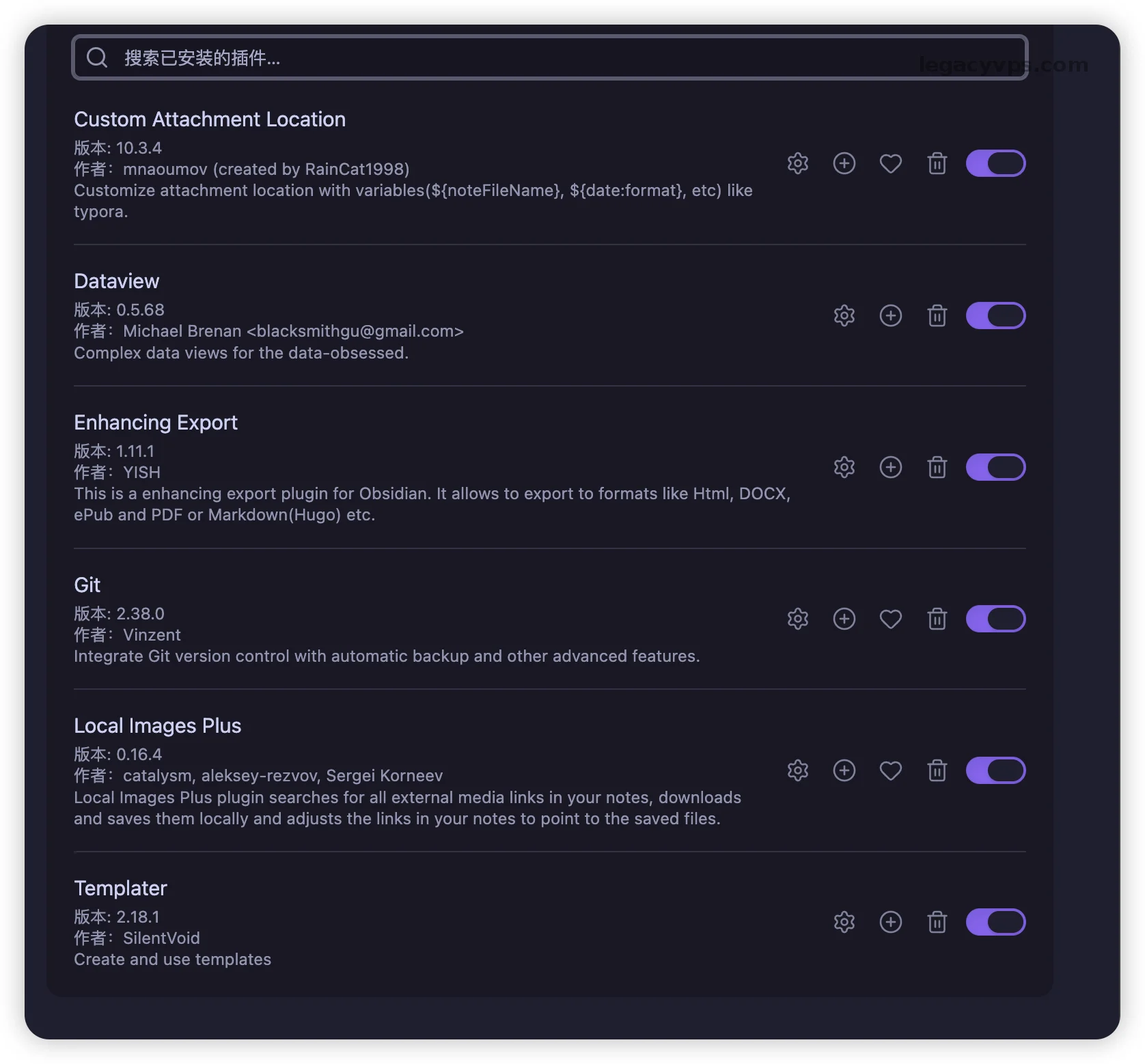
Task: Click the Templater plugin name
Action: point(120,888)
